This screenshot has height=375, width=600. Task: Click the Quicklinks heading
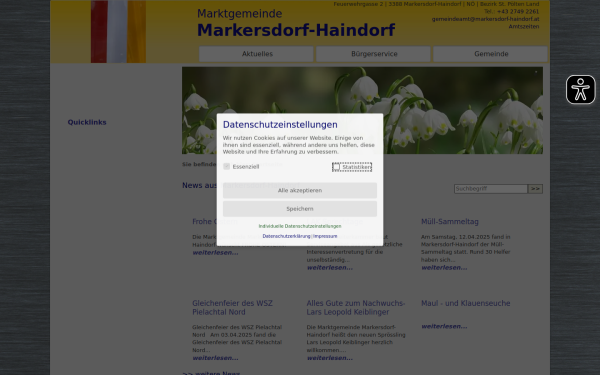(87, 122)
